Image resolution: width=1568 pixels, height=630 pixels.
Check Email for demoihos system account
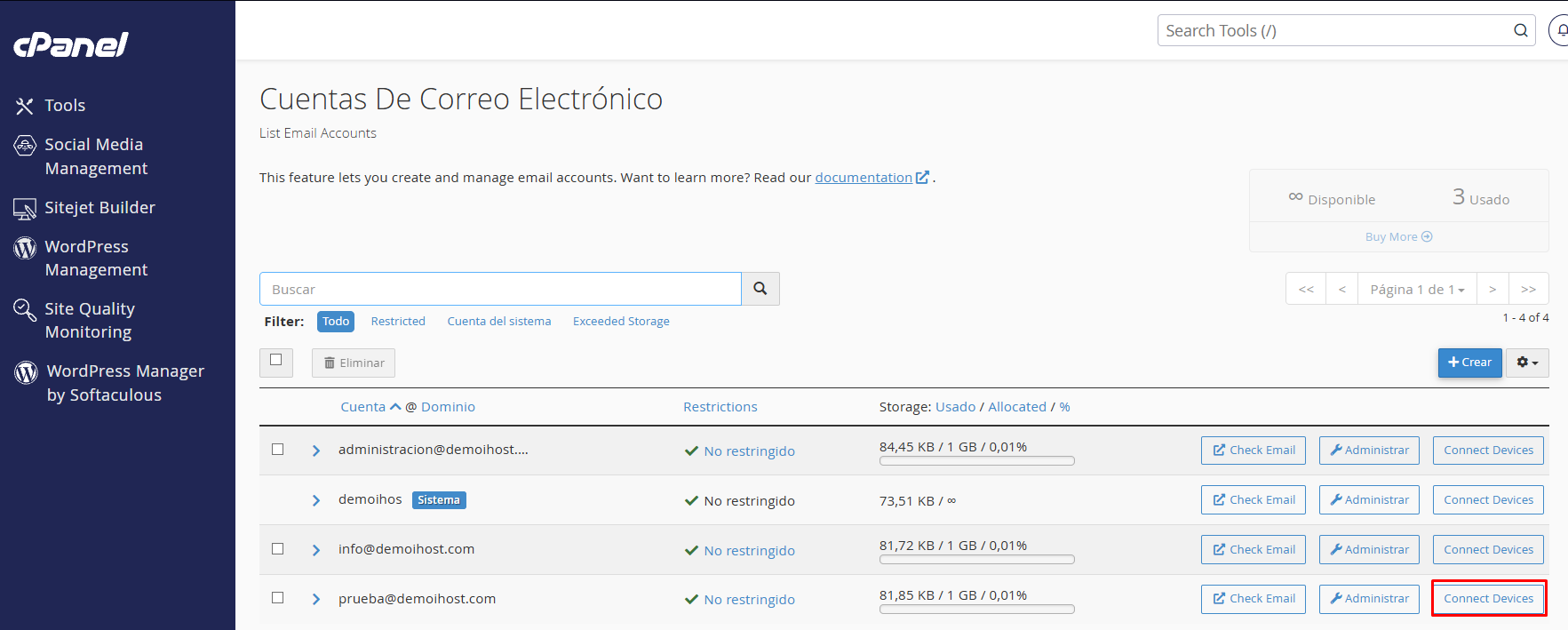pyautogui.click(x=1254, y=500)
